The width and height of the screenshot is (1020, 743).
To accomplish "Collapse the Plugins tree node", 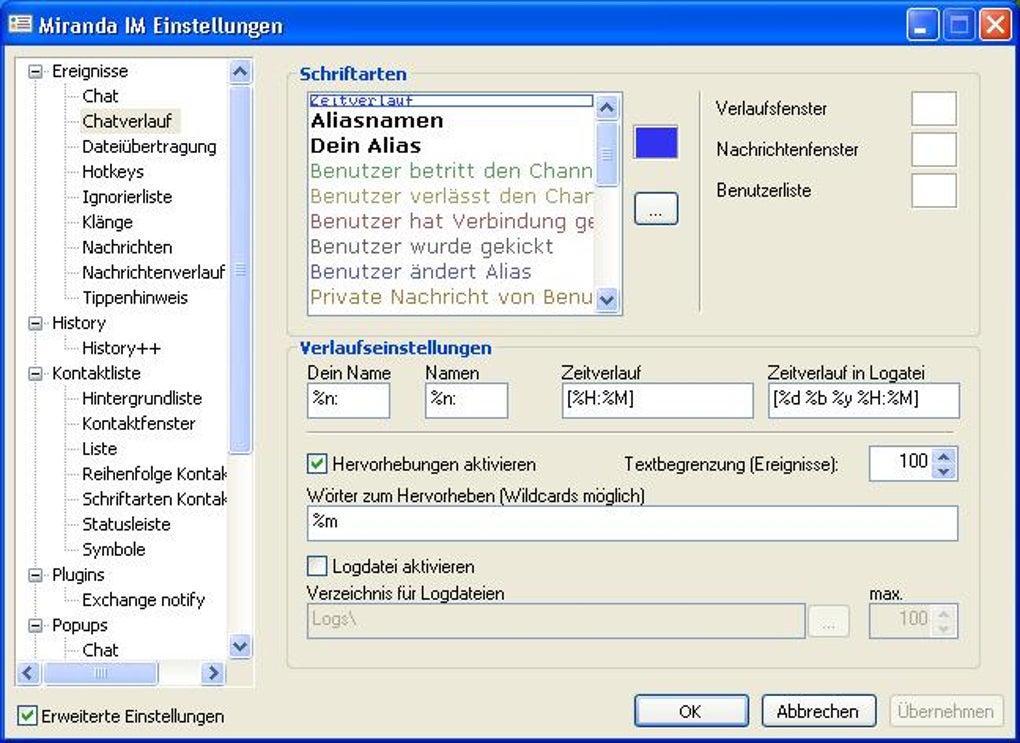I will (x=36, y=575).
